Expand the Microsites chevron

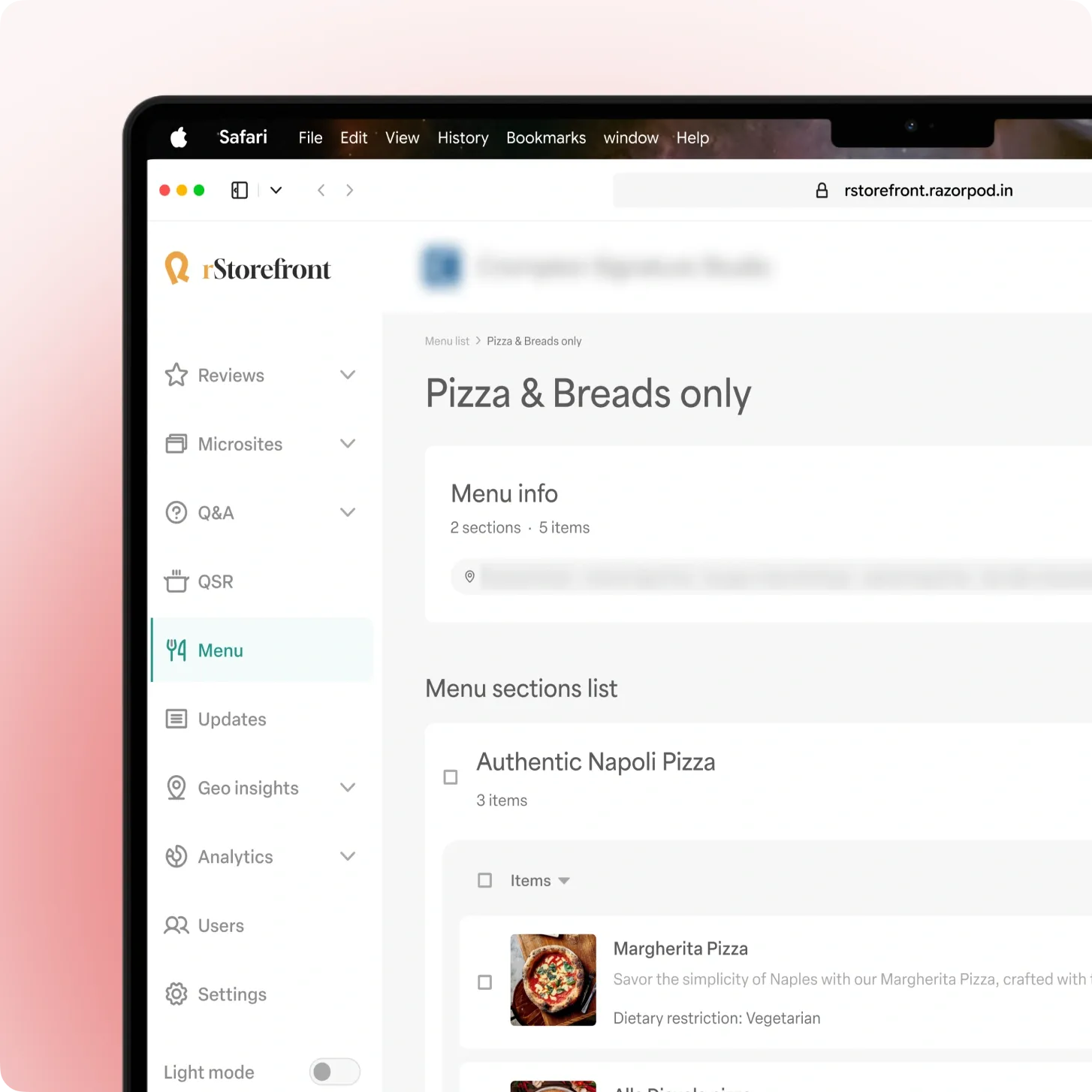click(x=348, y=444)
